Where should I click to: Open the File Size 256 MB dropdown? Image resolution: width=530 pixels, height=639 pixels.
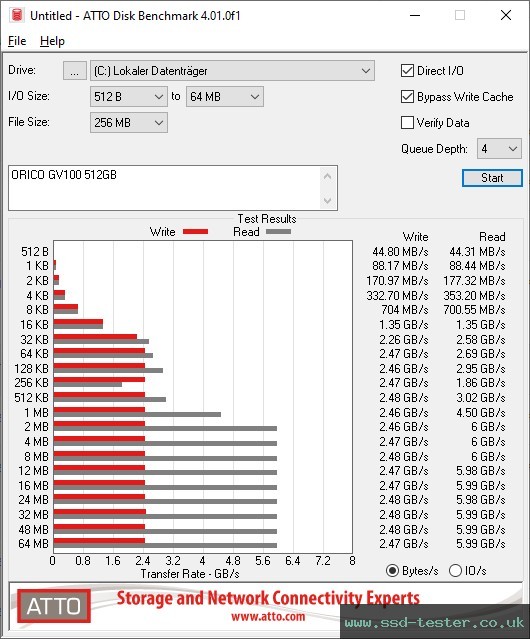tap(129, 123)
